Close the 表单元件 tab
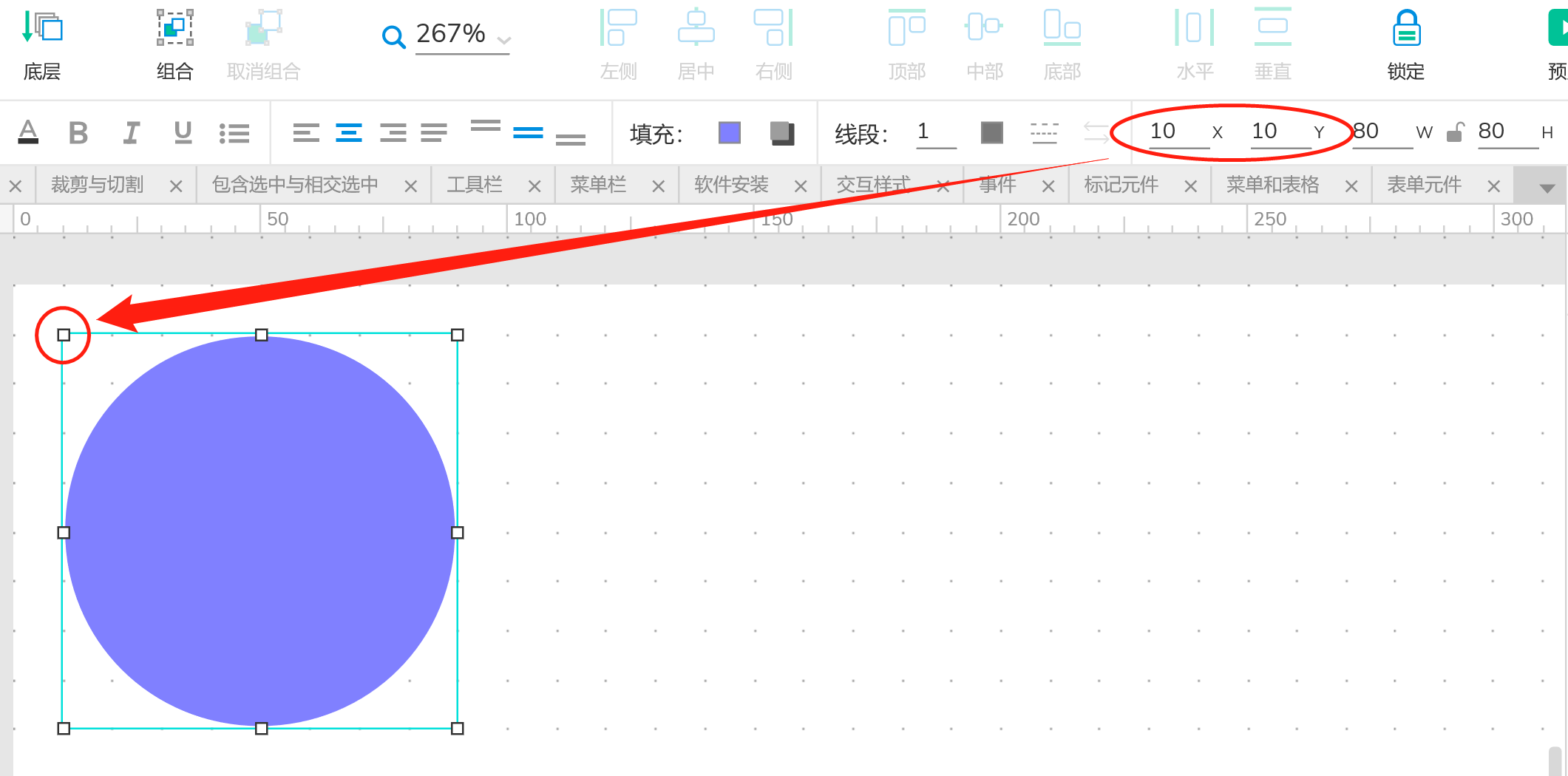The image size is (1568, 776). pyautogui.click(x=1493, y=186)
